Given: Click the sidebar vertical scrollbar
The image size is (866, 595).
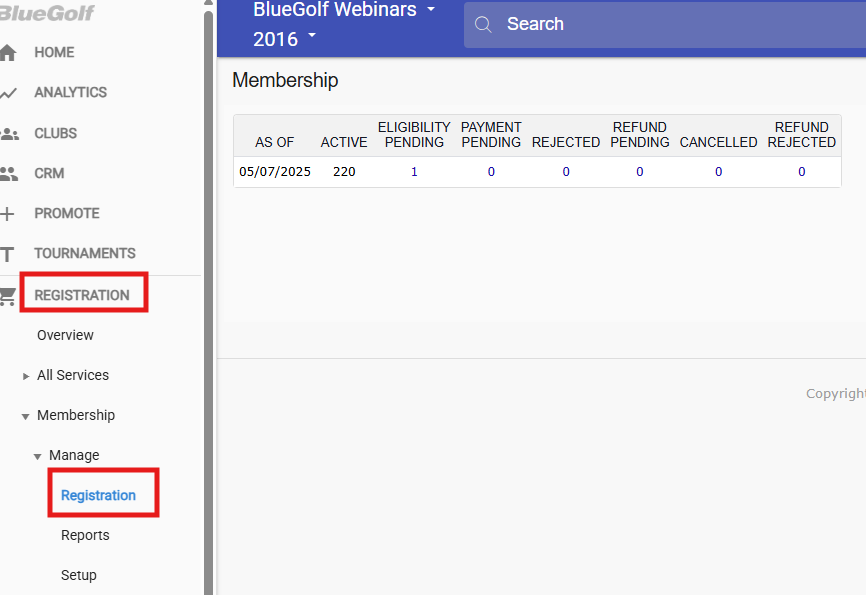Looking at the screenshot, I should click(208, 303).
